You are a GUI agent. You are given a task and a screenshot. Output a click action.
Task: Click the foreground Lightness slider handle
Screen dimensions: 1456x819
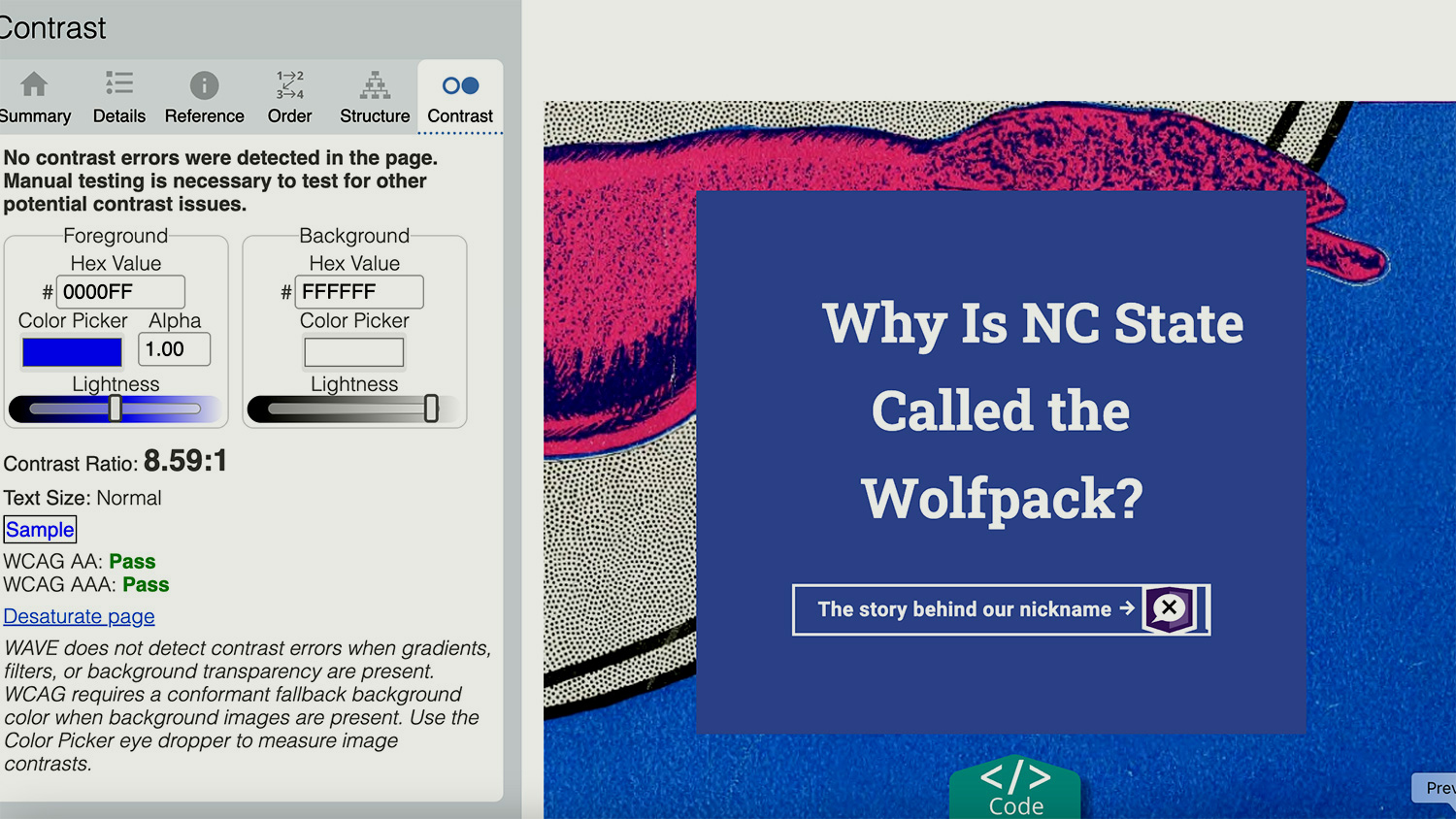click(x=116, y=409)
